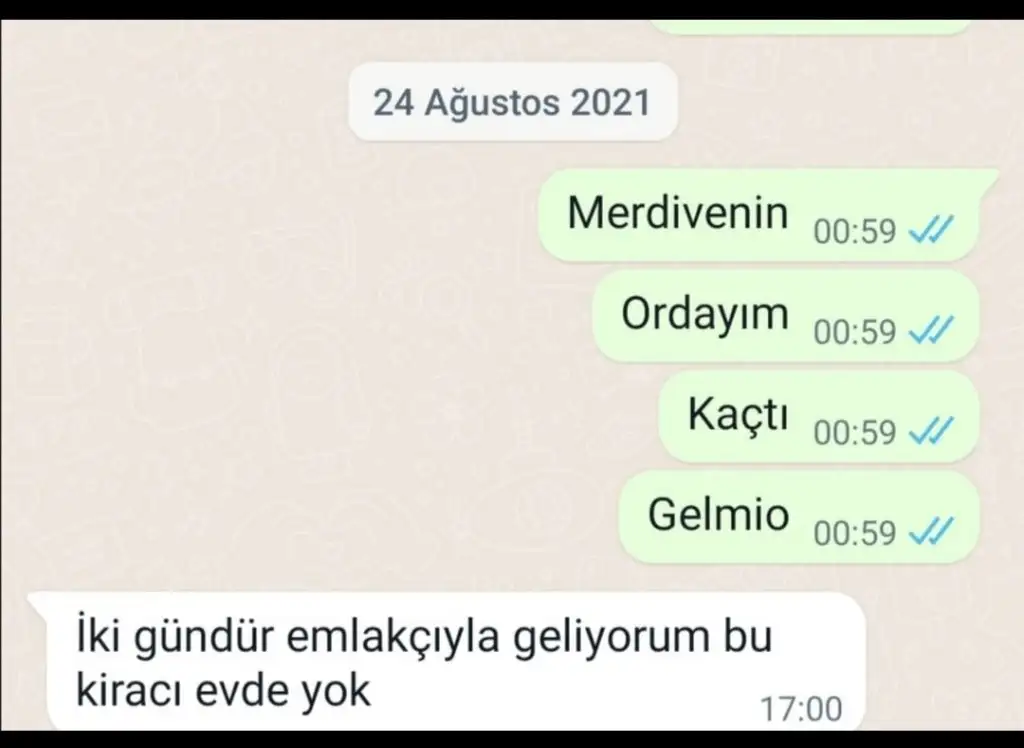Click the partially visible green bubble at top
Screen dimensions: 1024x748
coord(810,27)
